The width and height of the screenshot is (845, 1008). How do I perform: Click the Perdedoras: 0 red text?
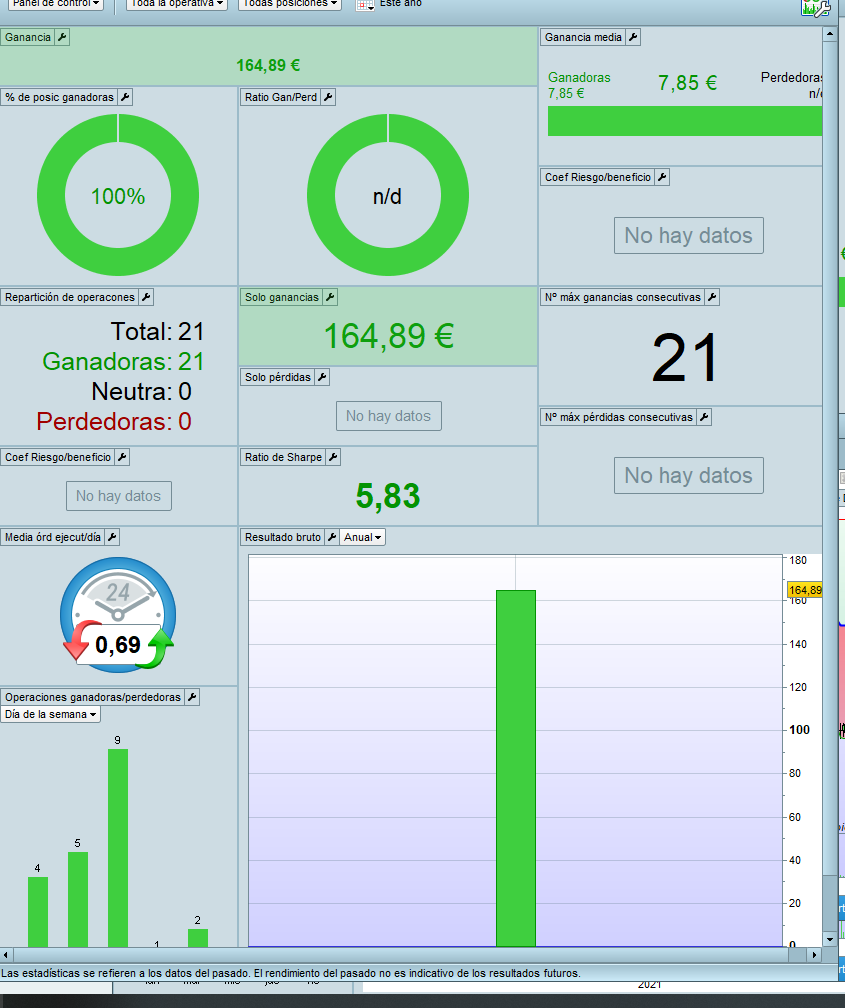pos(114,422)
